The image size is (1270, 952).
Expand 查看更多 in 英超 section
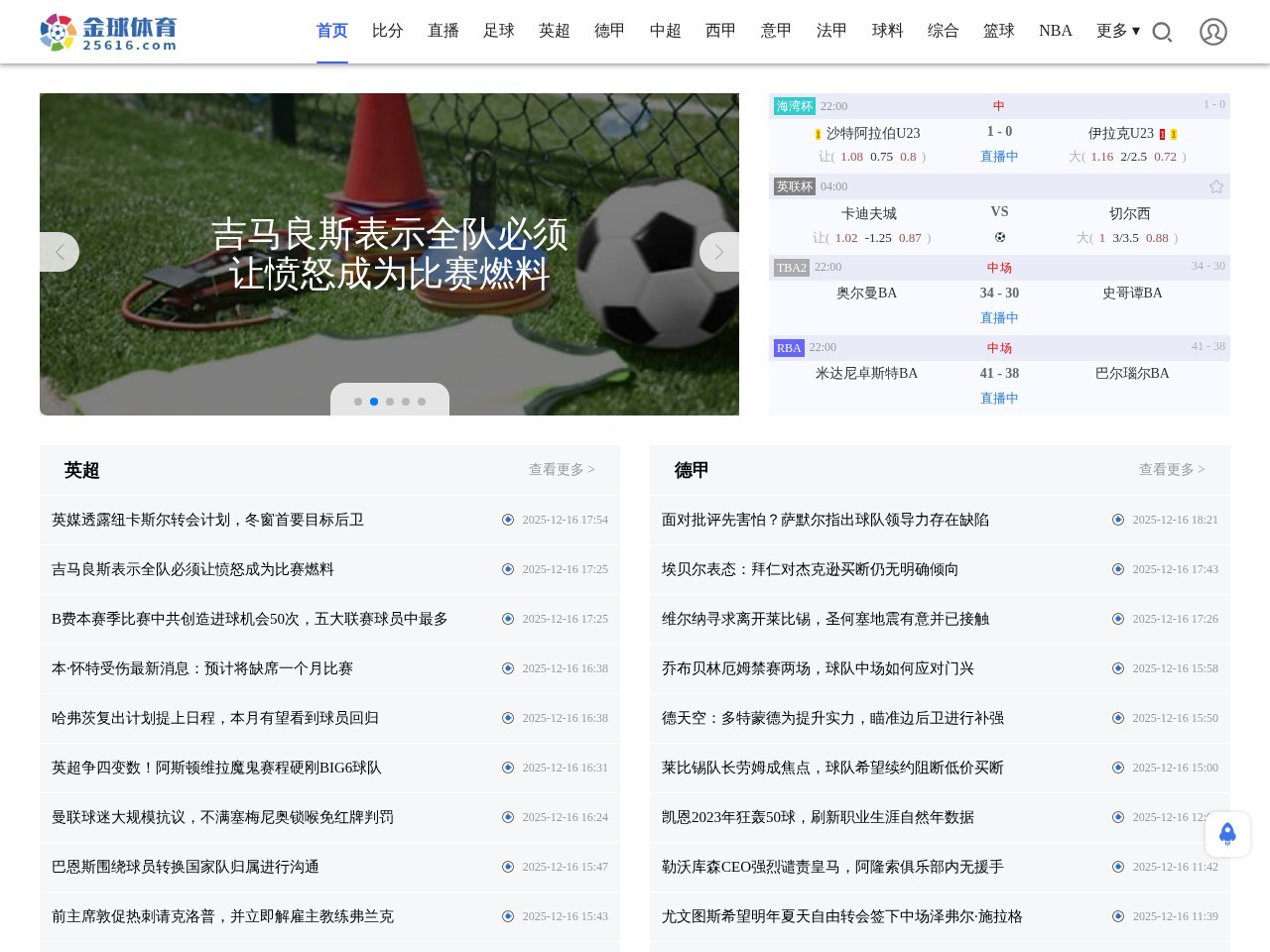[561, 470]
